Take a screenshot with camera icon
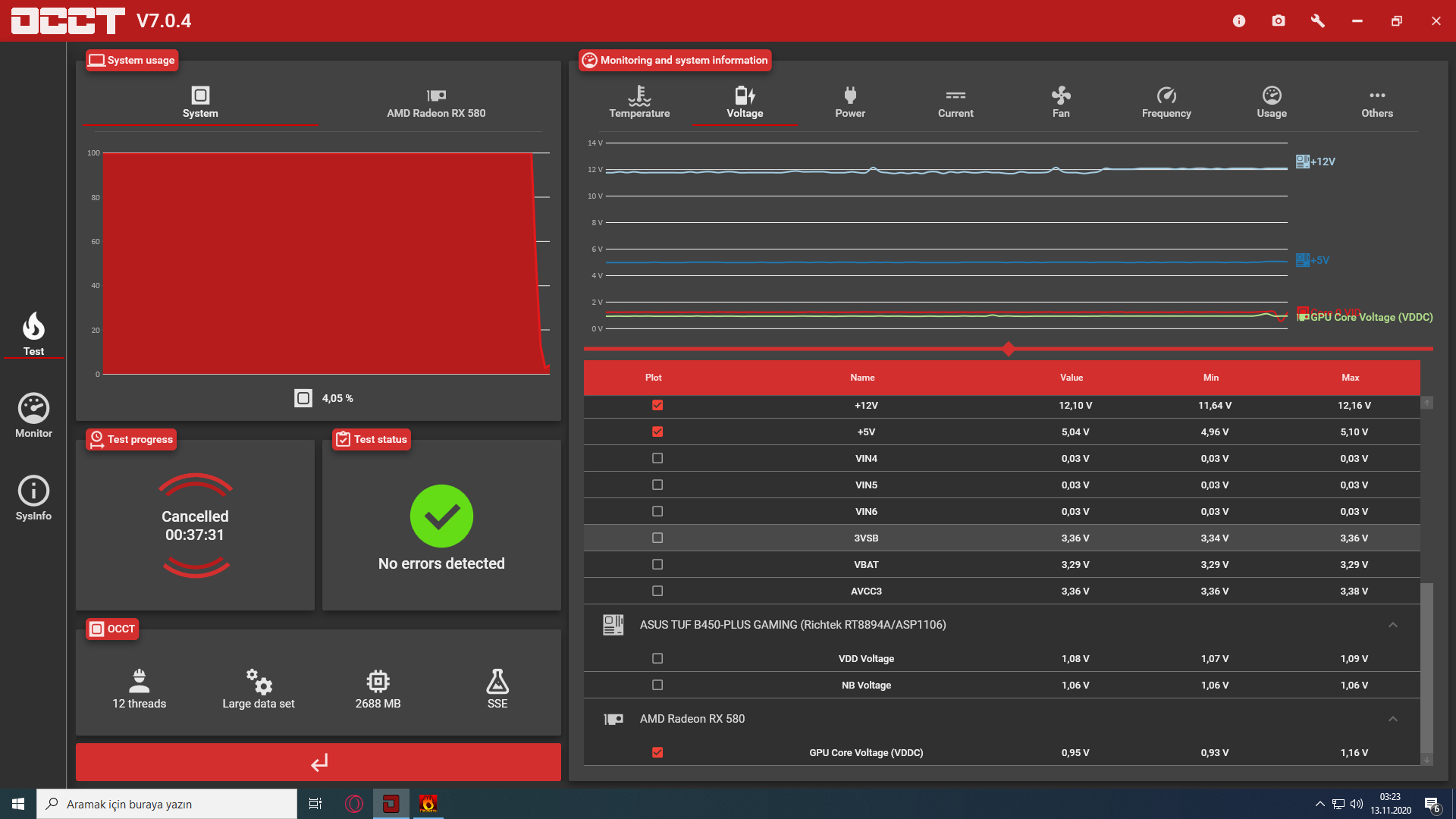Screen dimensions: 1456x819 point(1279,21)
